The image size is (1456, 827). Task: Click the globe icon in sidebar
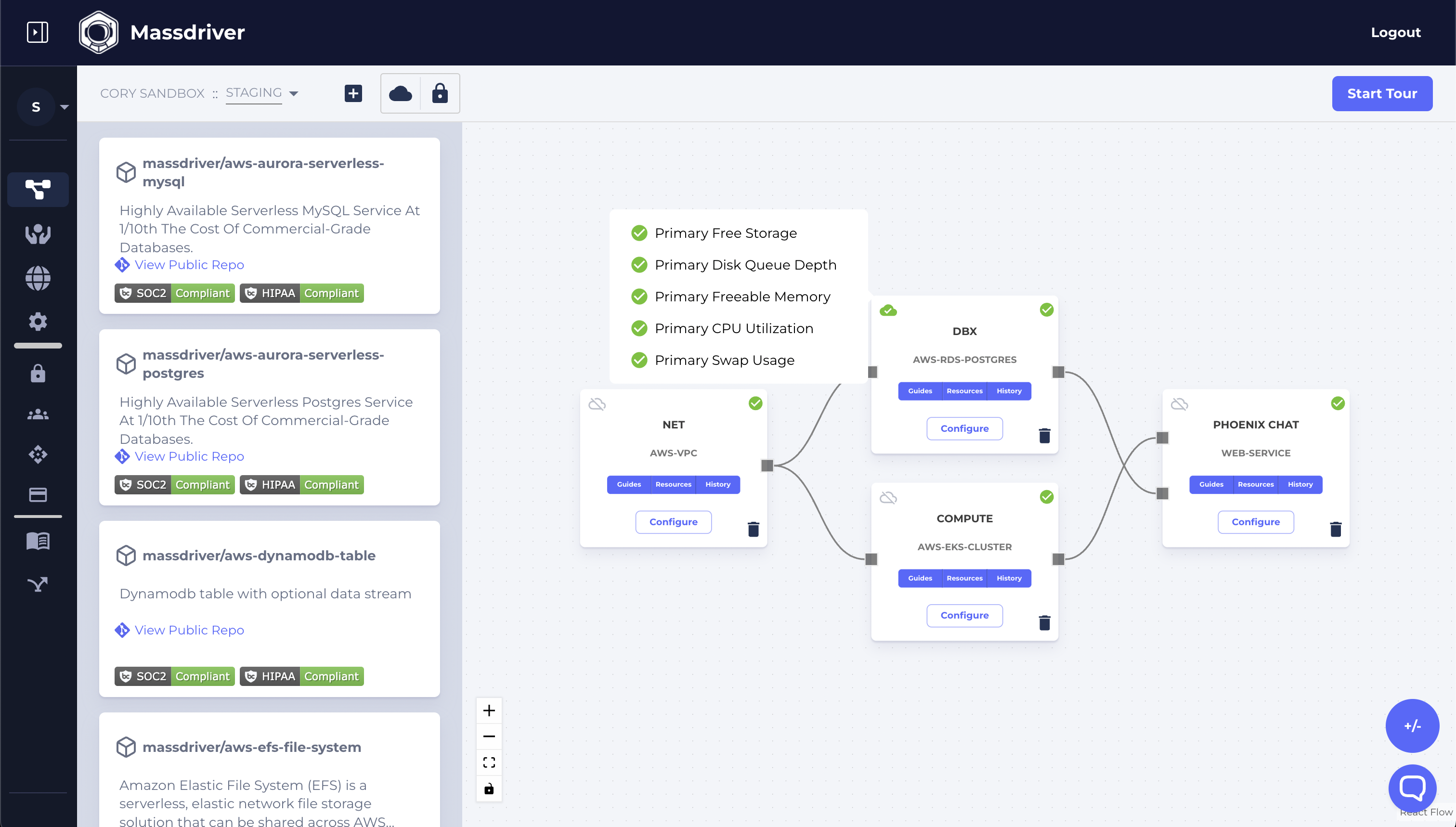tap(38, 278)
